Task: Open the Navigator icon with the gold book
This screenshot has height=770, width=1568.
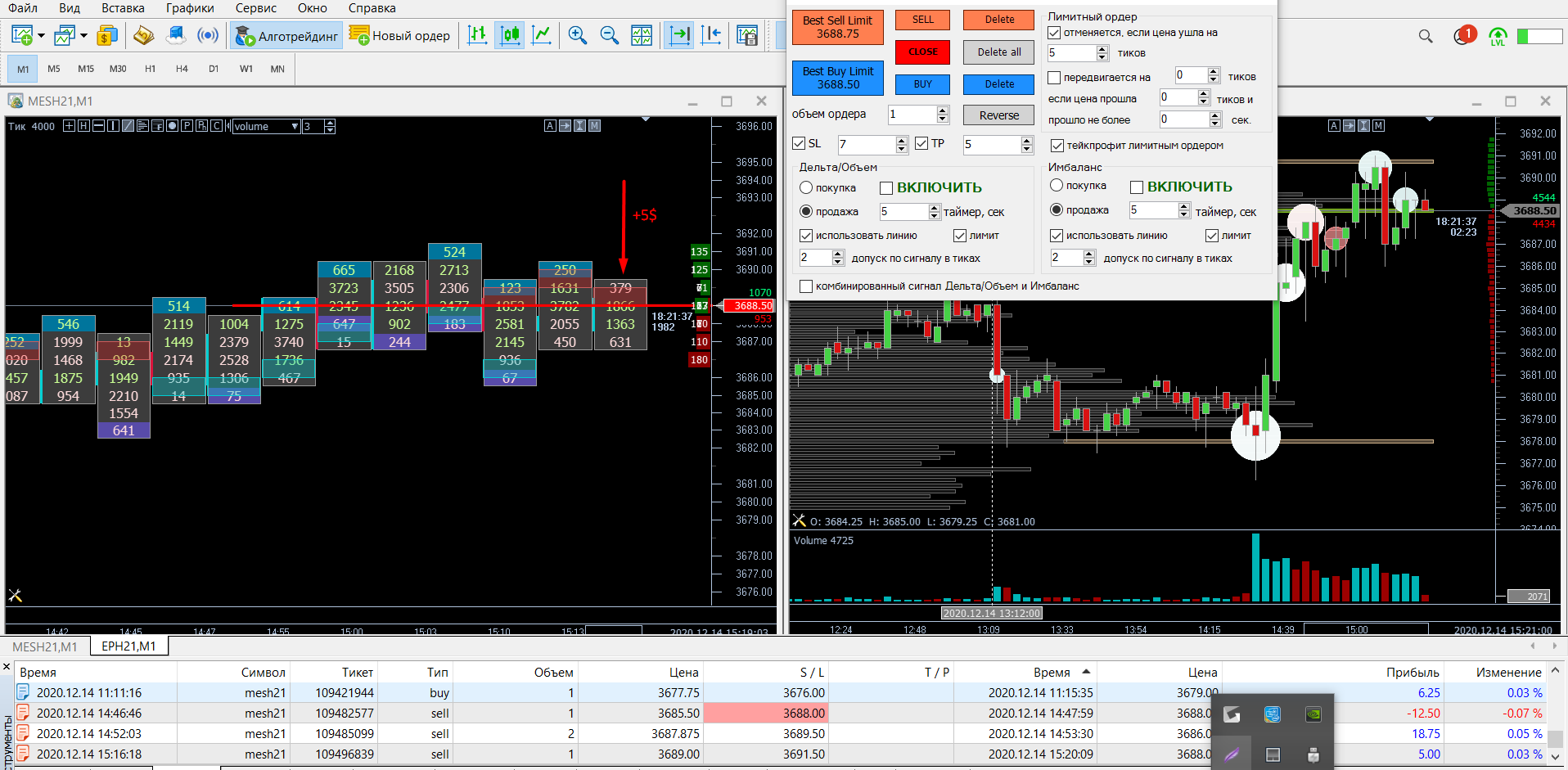Action: 144,35
